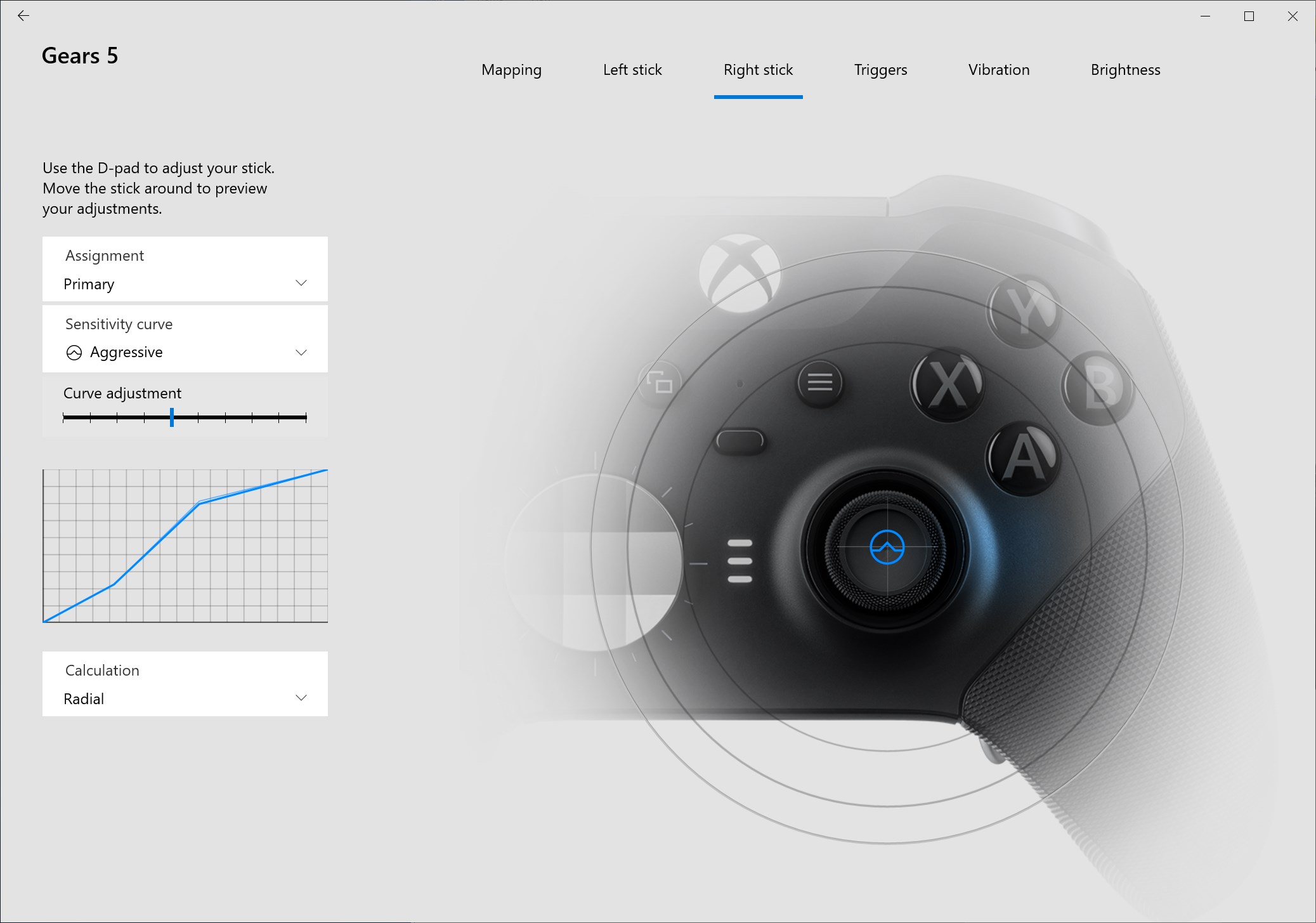
Task: Navigate back using the back arrow
Action: (x=25, y=14)
